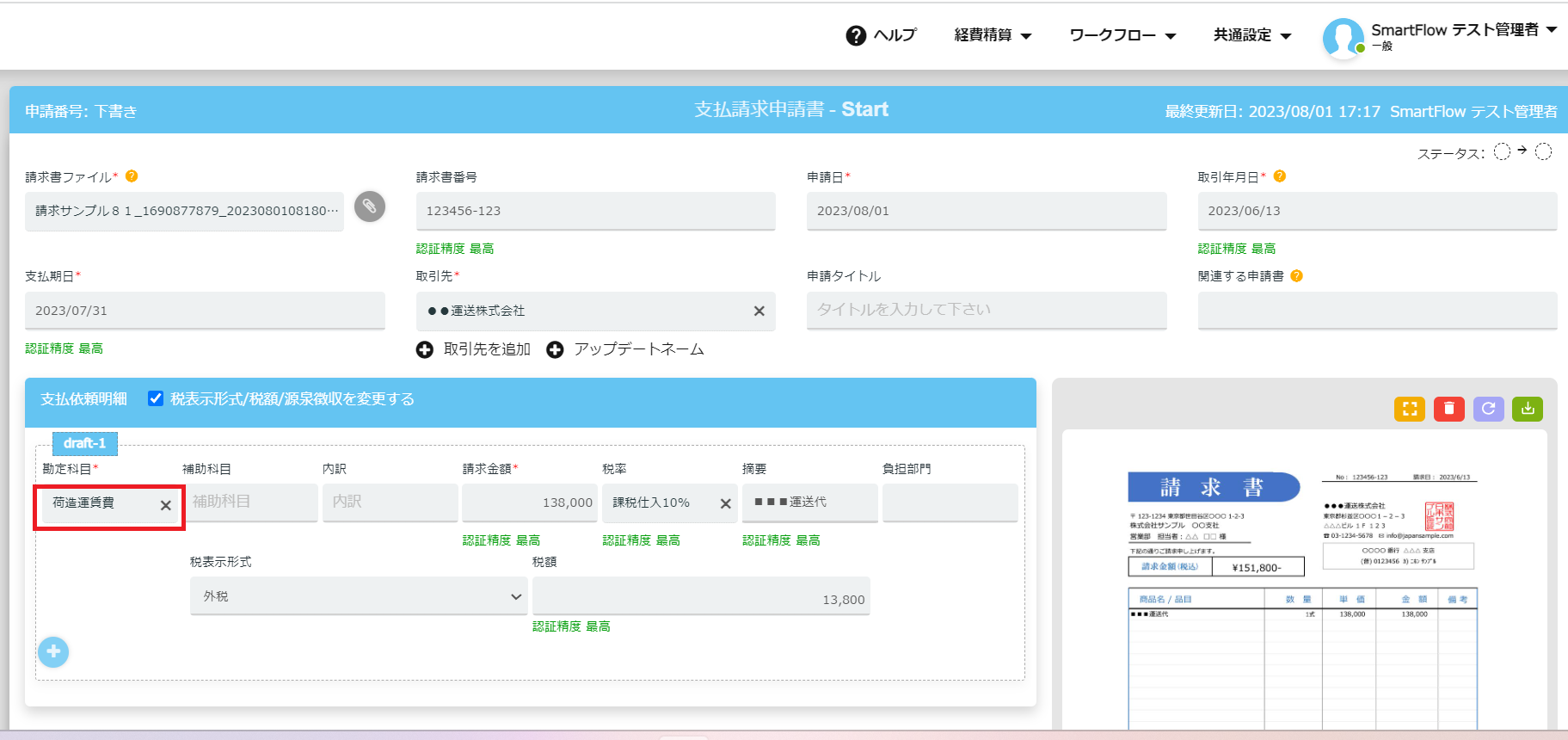Click the 補助科目 field
Screen dimensions: 1568x740
[x=249, y=503]
